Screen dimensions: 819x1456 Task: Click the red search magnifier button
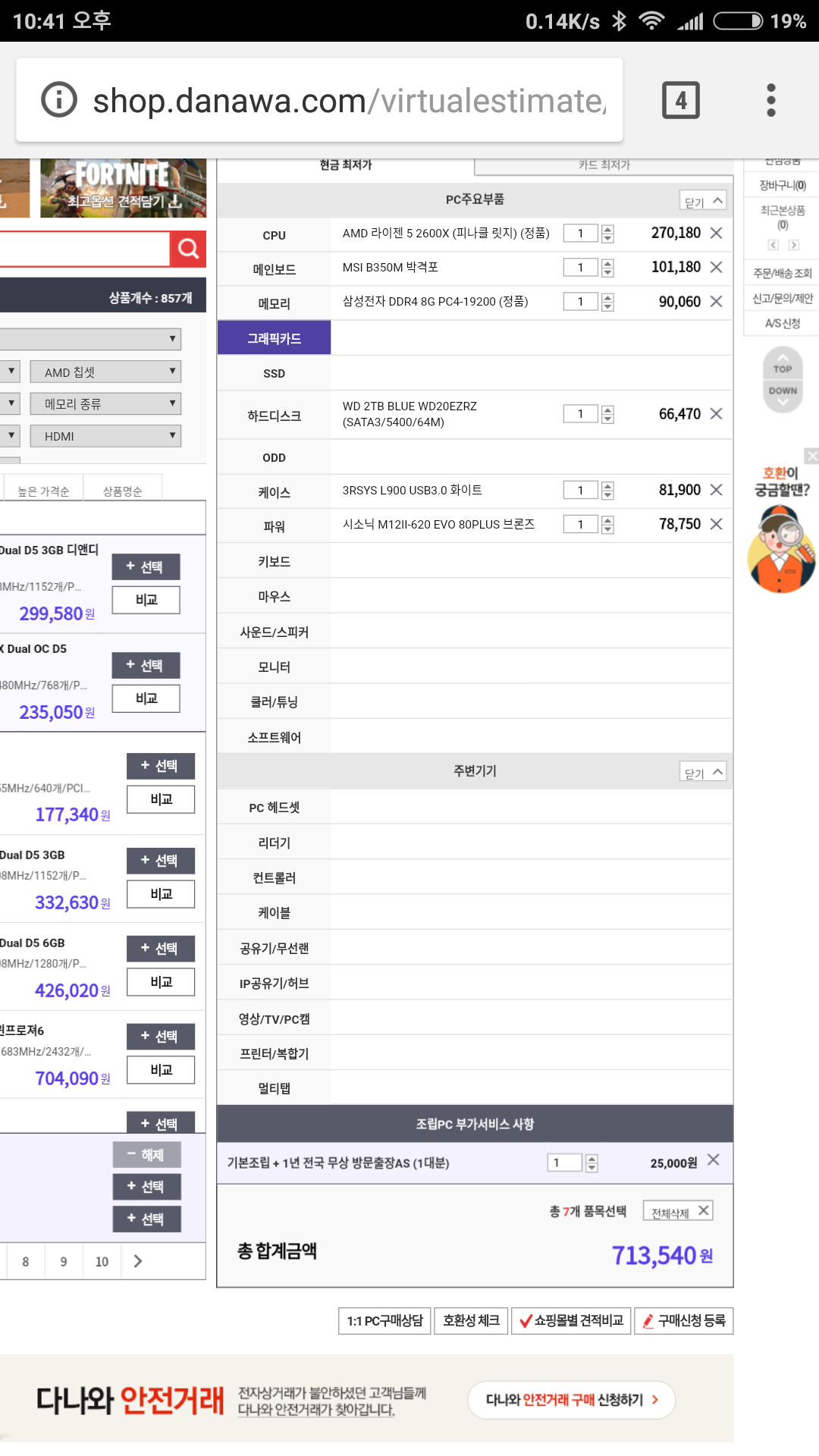188,249
